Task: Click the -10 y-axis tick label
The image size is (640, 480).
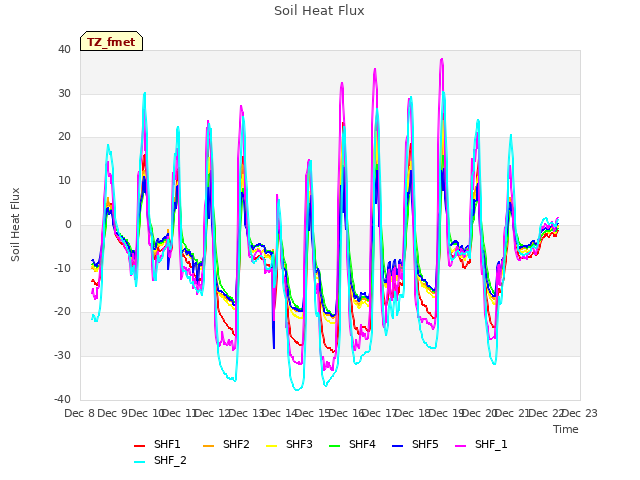Action: [62, 268]
